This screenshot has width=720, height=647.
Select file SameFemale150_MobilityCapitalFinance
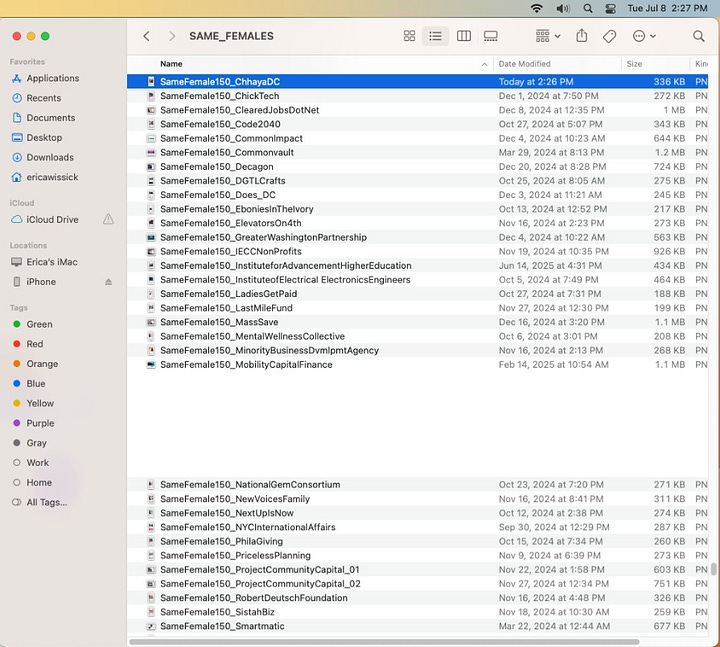(417, 364)
